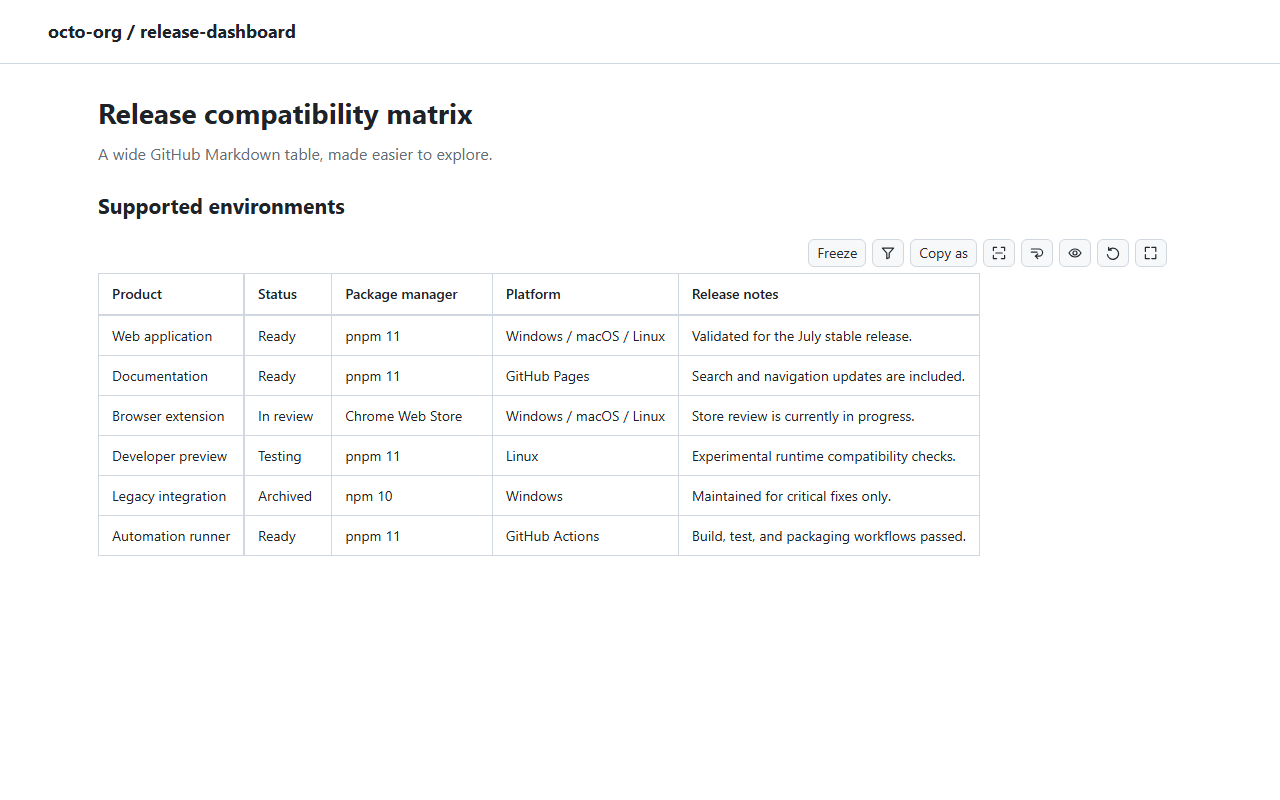Select the Web application cell
This screenshot has height=800, width=1280.
coord(171,336)
